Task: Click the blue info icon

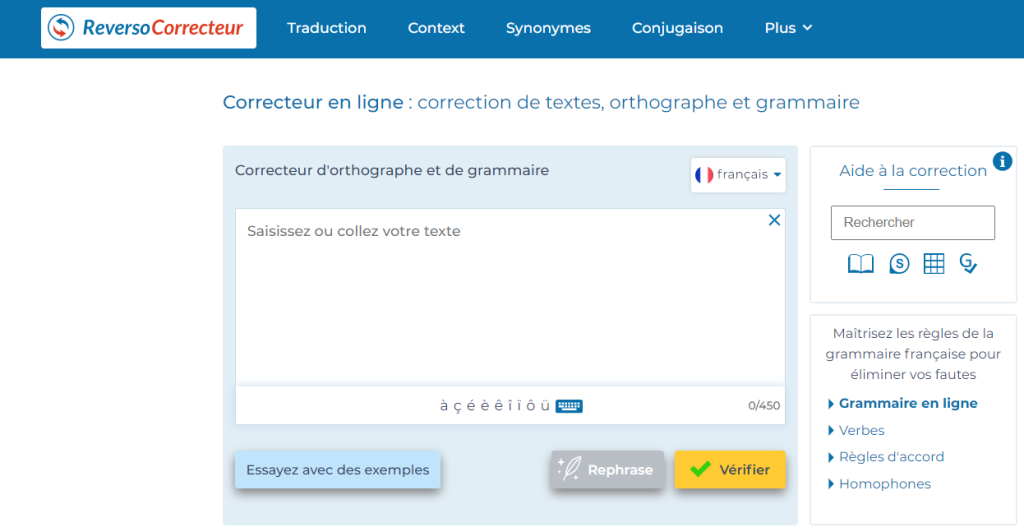Action: point(1002,161)
